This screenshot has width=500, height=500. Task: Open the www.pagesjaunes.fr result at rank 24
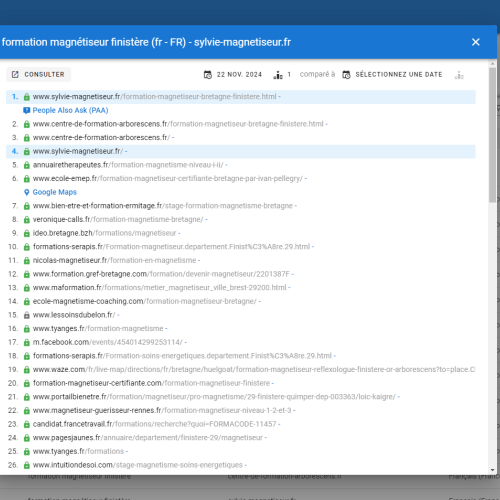(x=148, y=438)
